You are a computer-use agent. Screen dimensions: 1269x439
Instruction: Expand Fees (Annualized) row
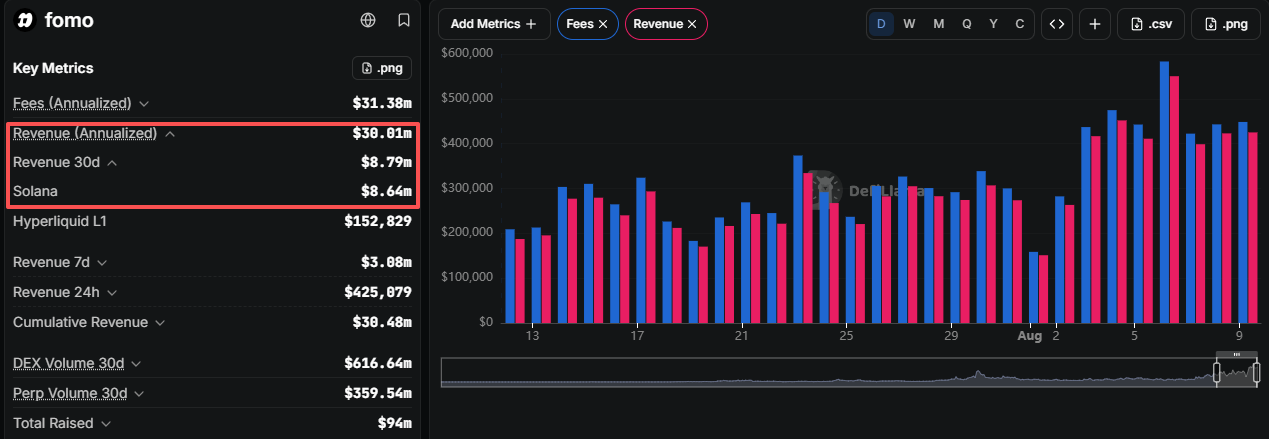point(81,103)
